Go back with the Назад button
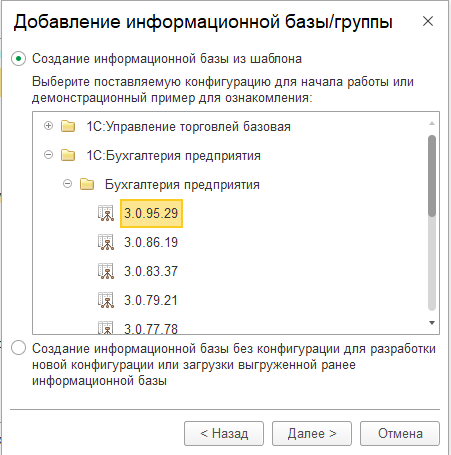Screen dimensions: 451x455 [224, 433]
